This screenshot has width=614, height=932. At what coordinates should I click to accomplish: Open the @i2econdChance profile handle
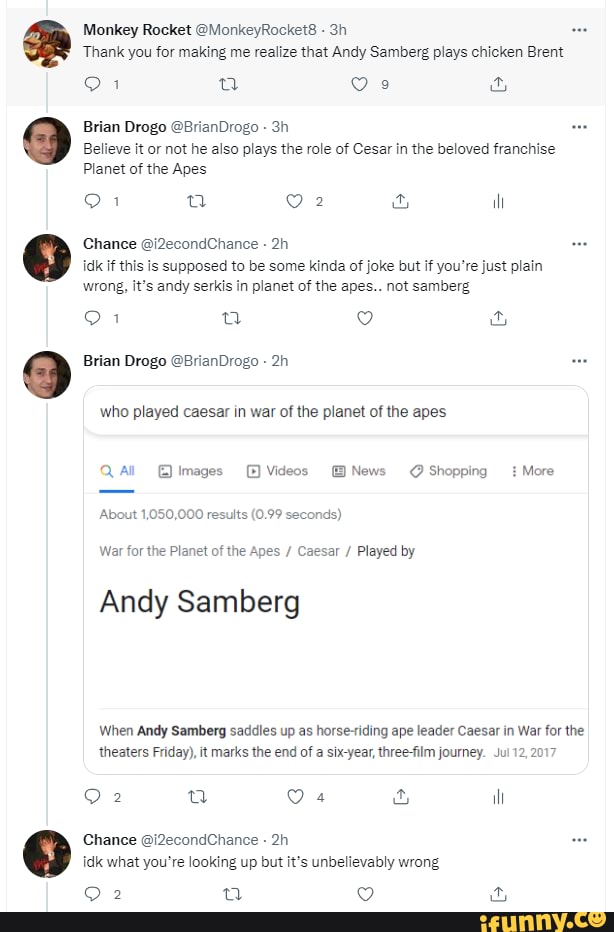[x=200, y=243]
